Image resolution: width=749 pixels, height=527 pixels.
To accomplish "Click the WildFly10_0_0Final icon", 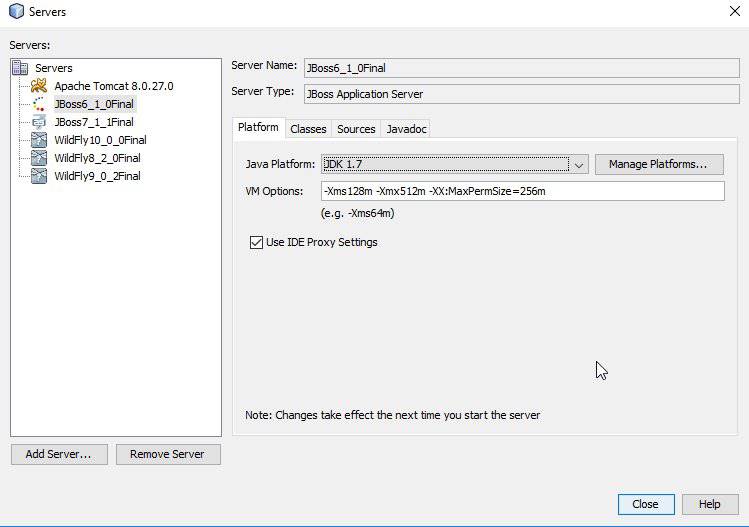I will click(x=39, y=140).
